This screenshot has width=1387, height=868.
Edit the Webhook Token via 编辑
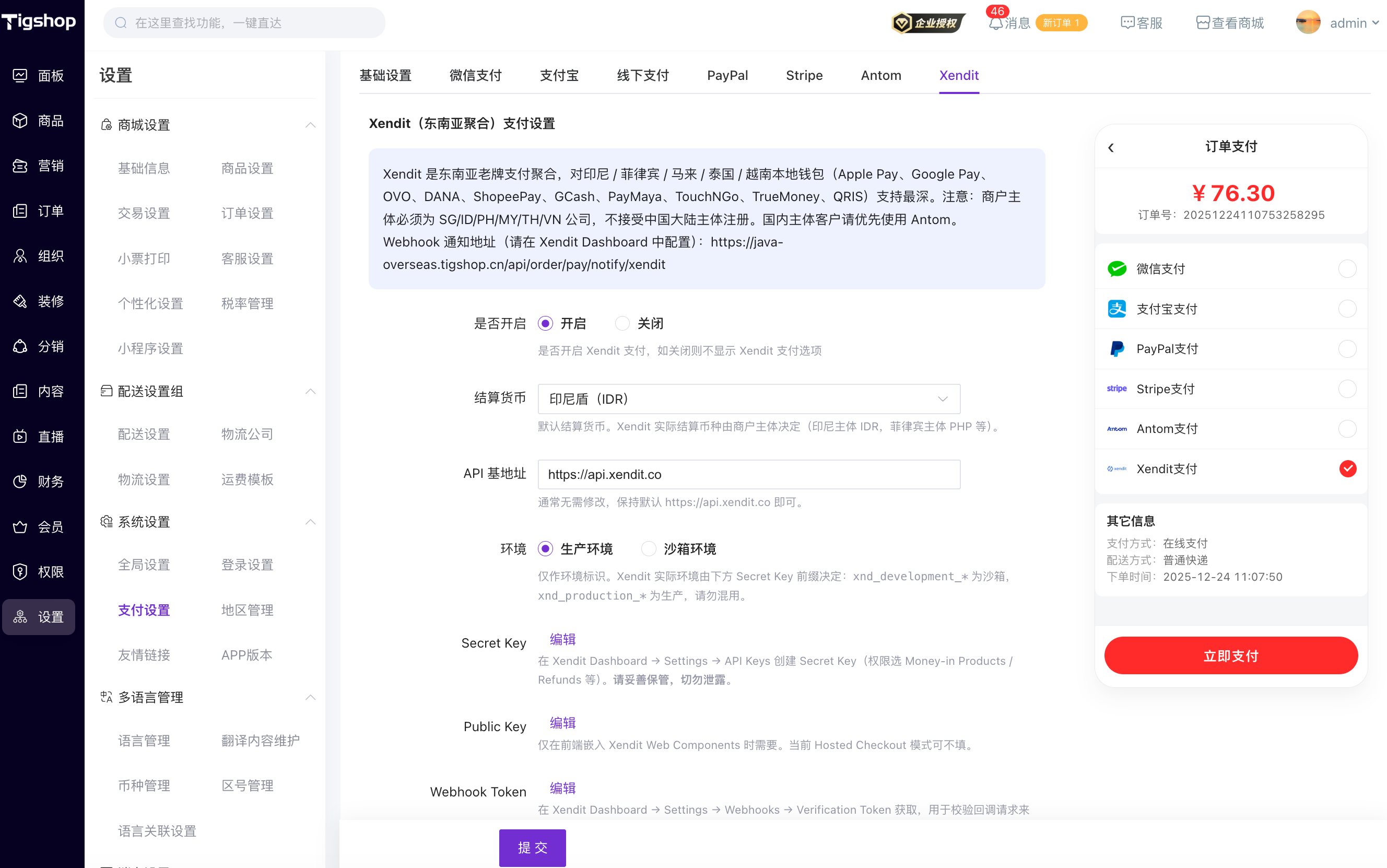click(562, 789)
